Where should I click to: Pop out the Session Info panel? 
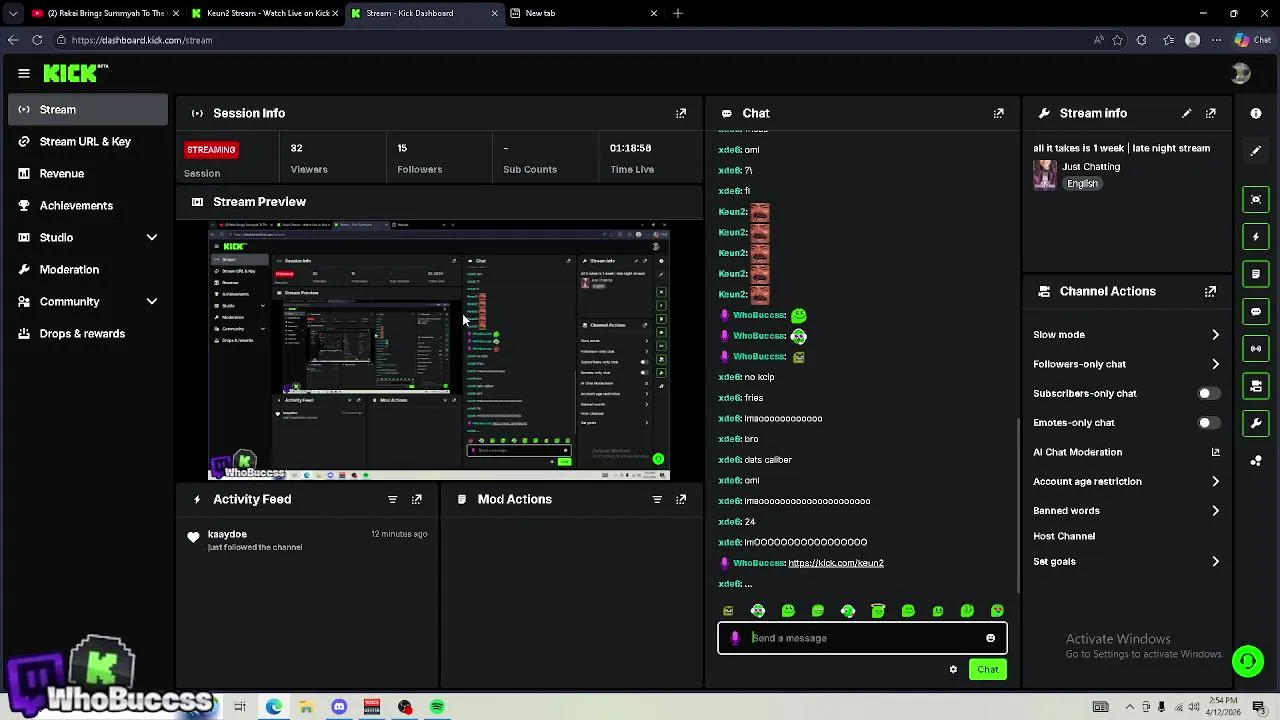[681, 114]
